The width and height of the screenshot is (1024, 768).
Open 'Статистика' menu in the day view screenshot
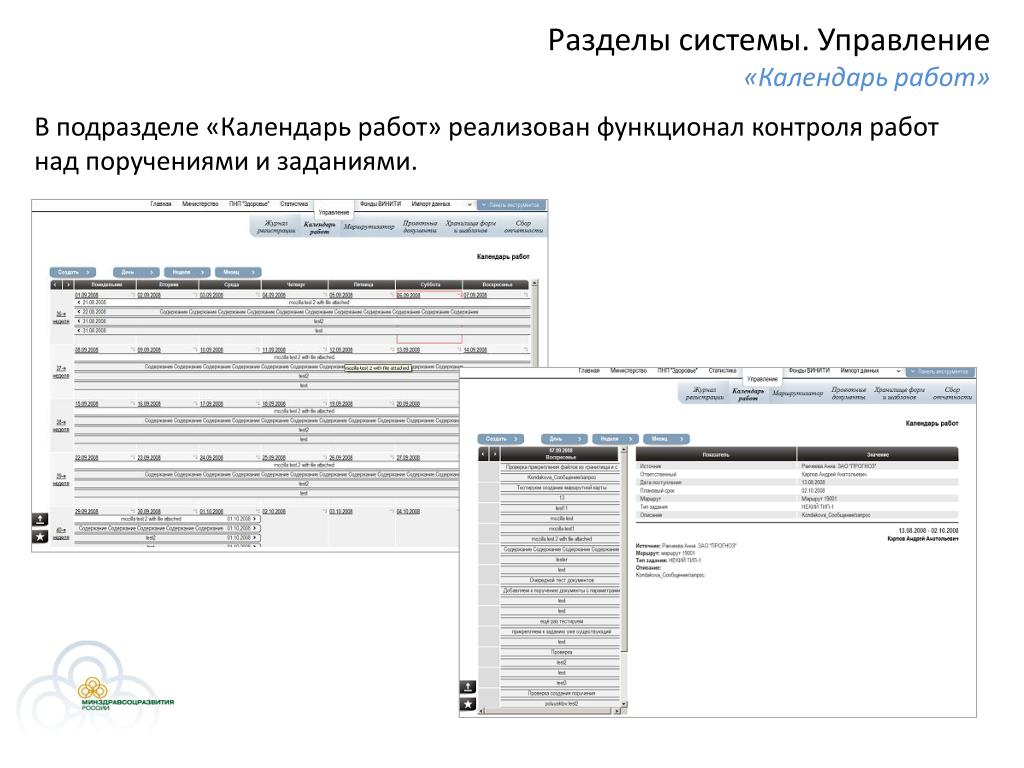[x=722, y=371]
